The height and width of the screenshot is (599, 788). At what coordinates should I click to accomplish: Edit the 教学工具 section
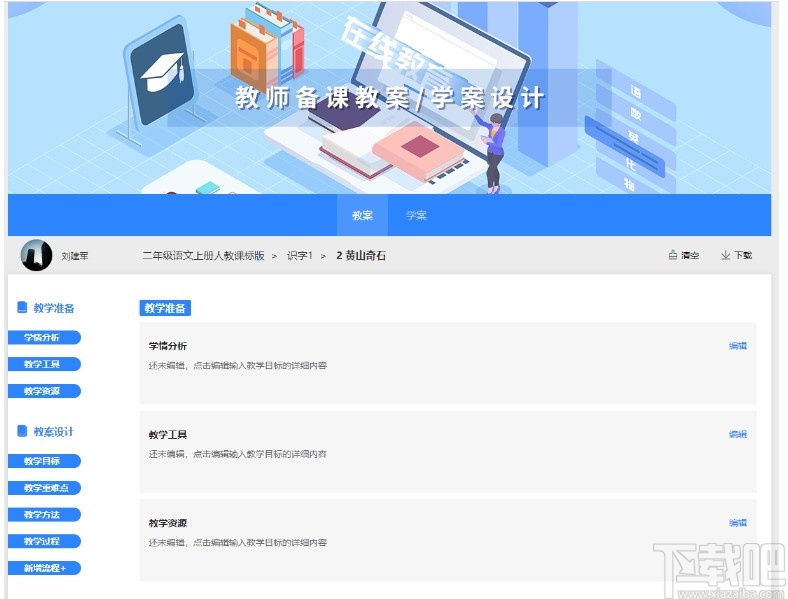[738, 434]
